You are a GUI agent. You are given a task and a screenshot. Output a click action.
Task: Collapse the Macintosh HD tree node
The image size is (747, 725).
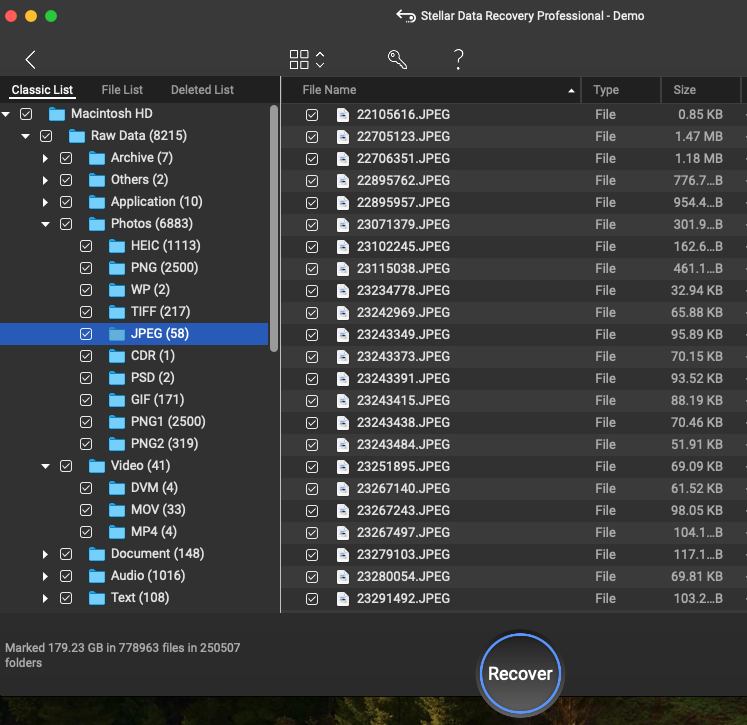[x=6, y=114]
